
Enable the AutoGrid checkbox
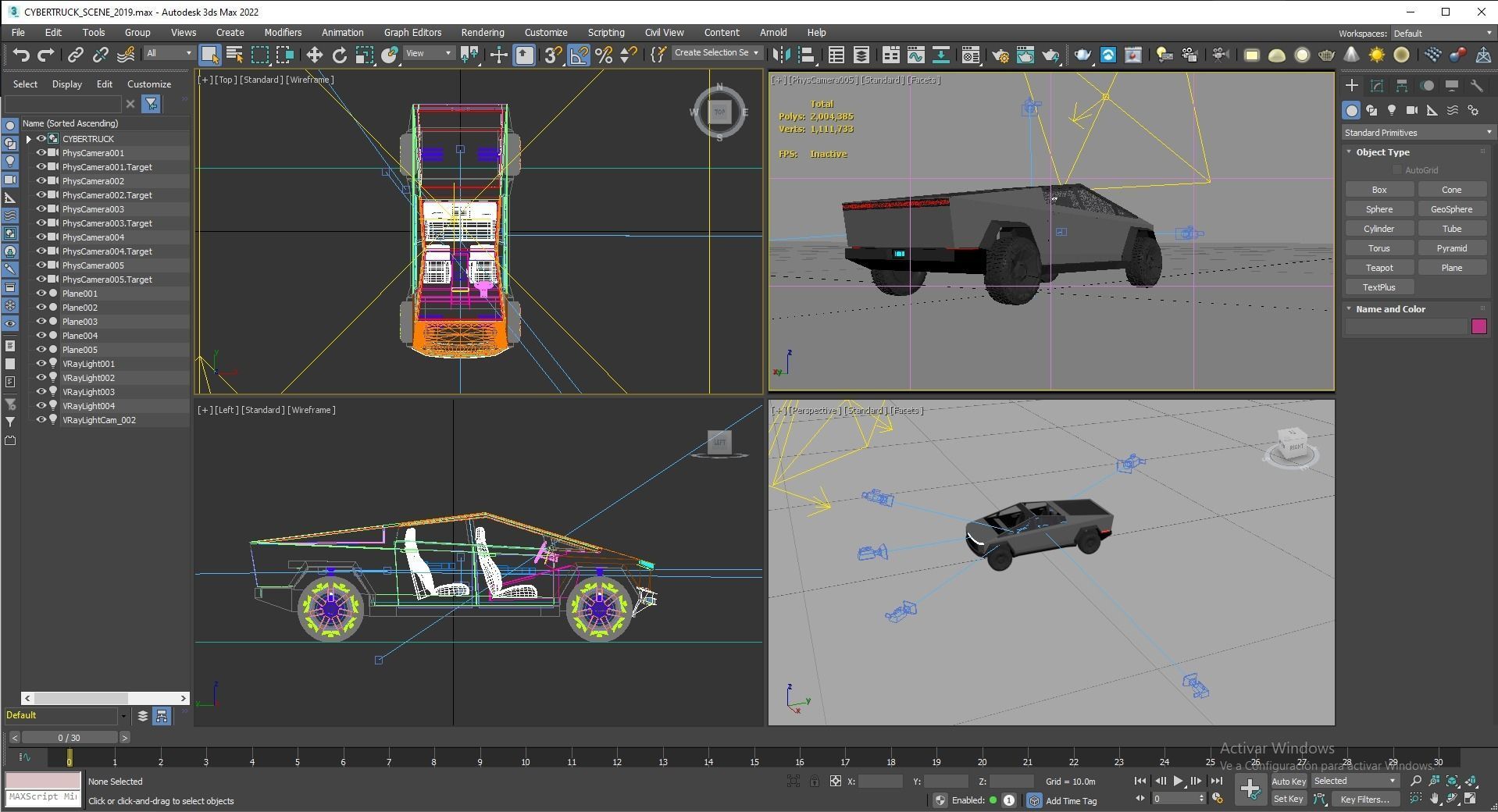tap(1397, 170)
